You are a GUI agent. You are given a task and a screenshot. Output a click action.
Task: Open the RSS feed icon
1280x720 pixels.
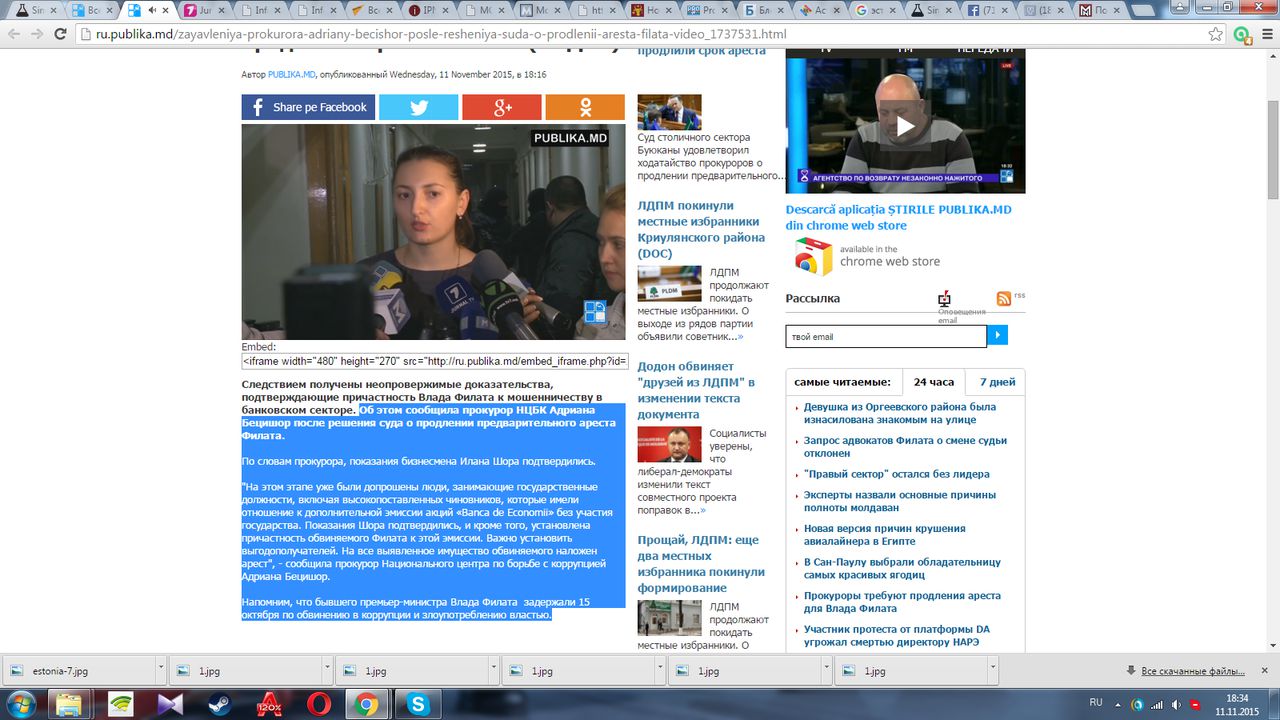[1004, 298]
